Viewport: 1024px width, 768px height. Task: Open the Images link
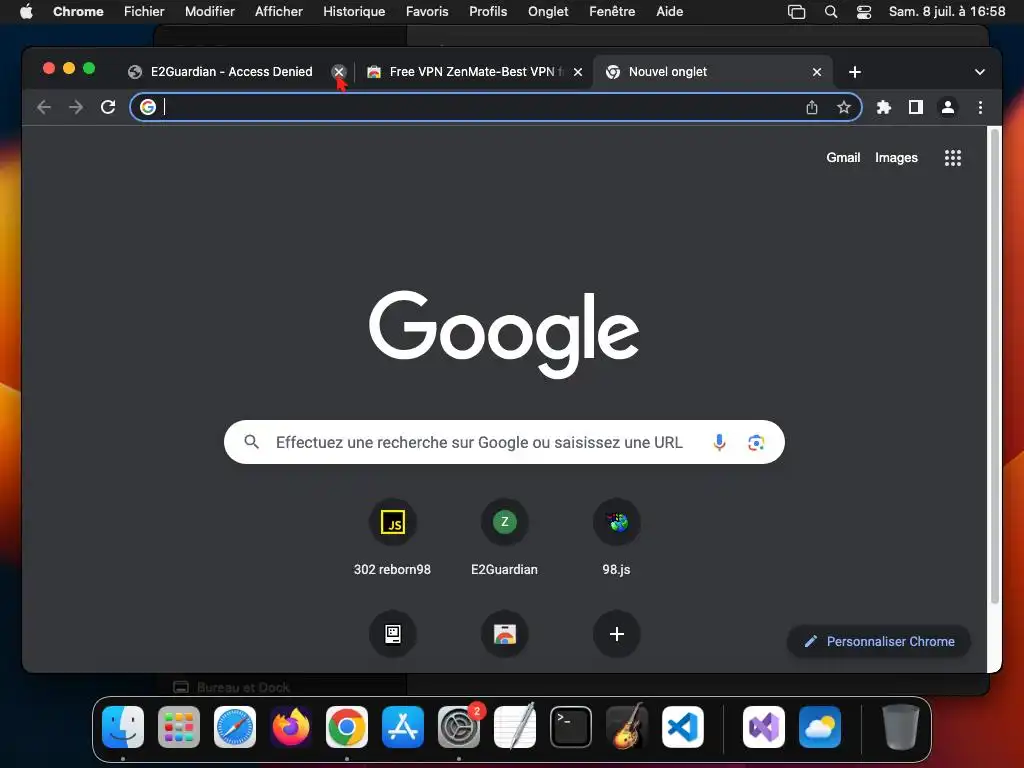pos(896,157)
